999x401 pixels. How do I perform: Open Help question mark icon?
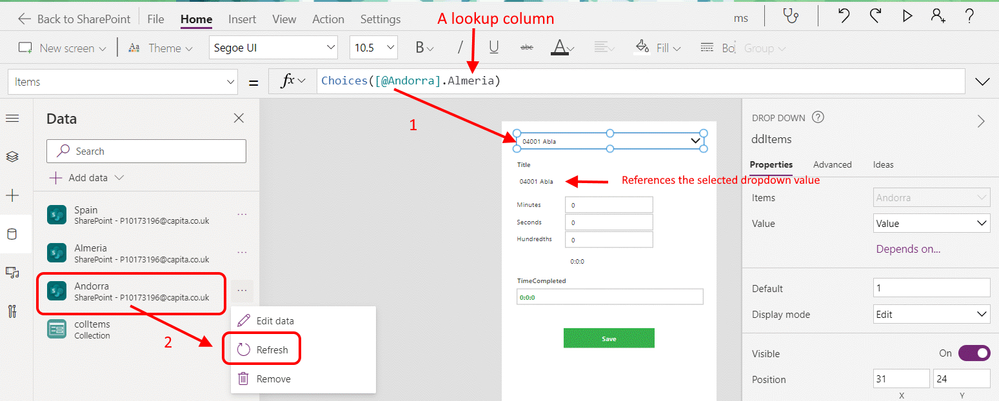(970, 18)
